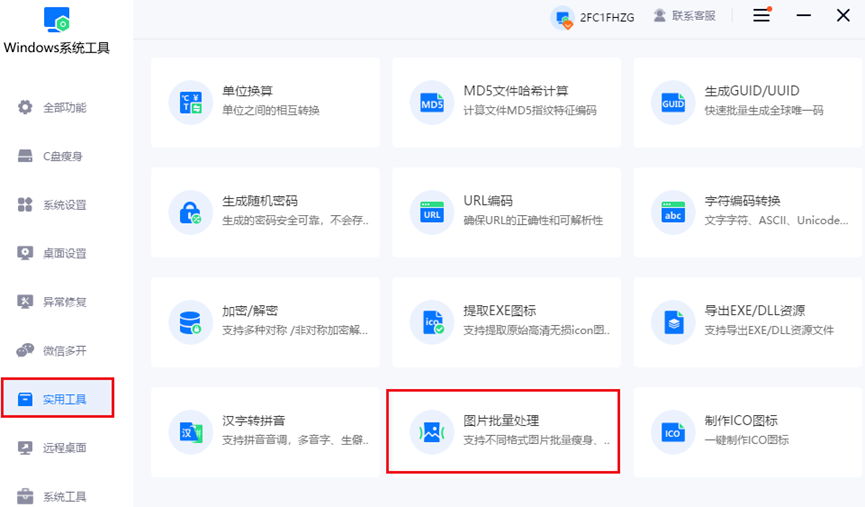
Task: Click the Windows系统工具 app logo
Action: coord(57,19)
